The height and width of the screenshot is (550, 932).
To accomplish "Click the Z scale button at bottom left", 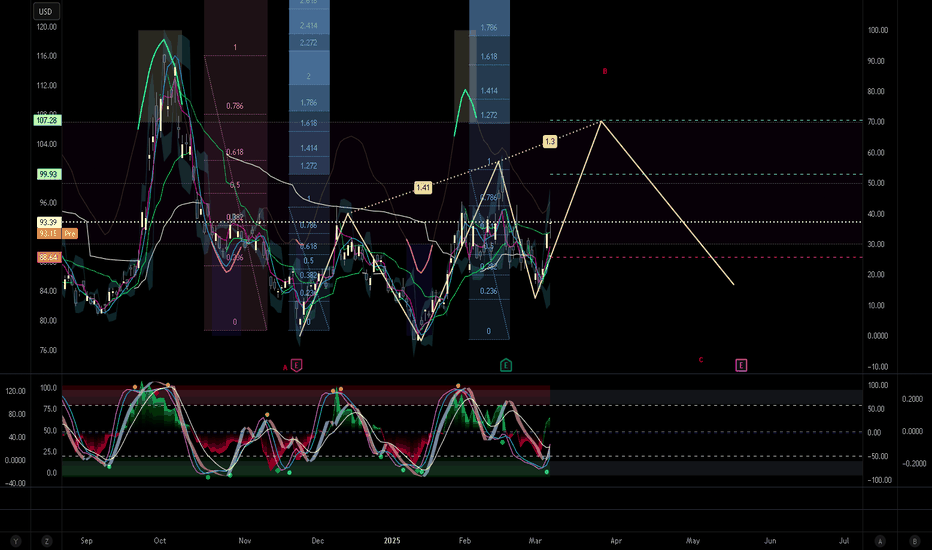I will [x=46, y=541].
